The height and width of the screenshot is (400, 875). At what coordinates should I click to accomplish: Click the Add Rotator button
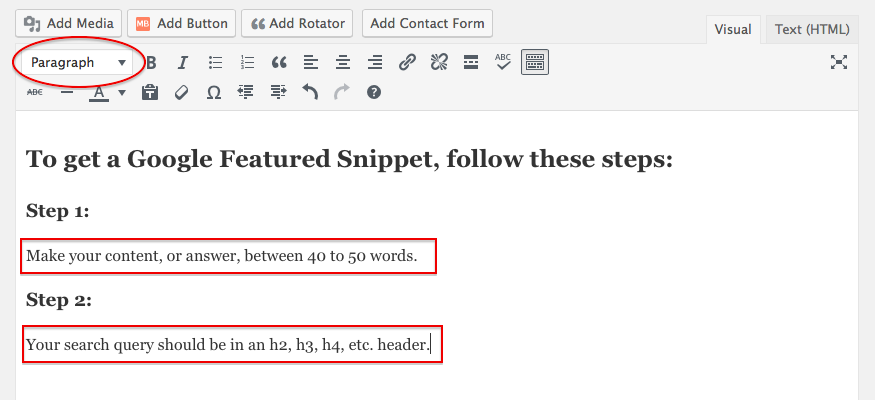[297, 23]
